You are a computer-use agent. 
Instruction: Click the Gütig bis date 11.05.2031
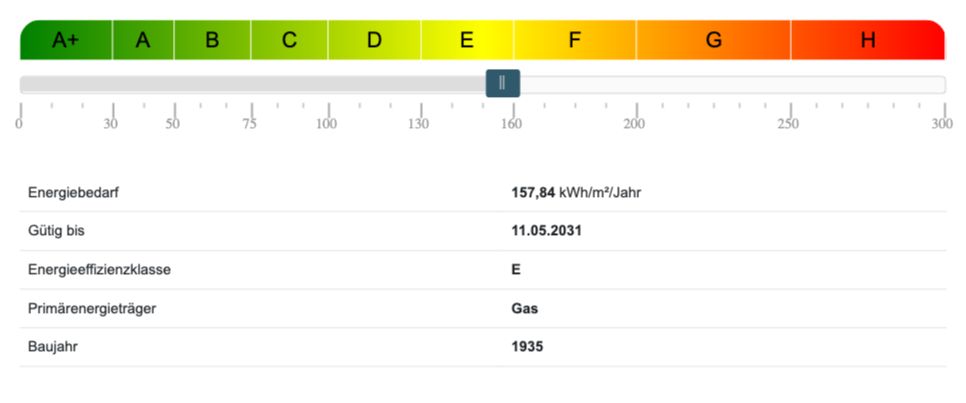click(x=546, y=231)
